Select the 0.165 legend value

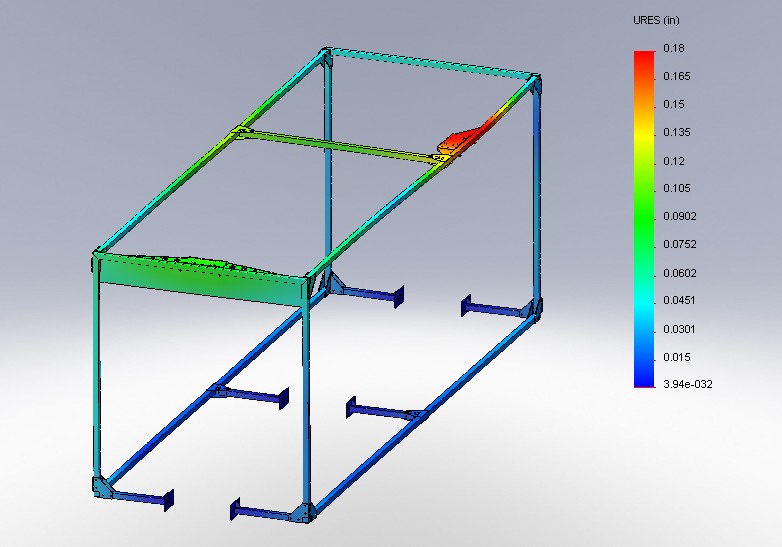point(677,76)
